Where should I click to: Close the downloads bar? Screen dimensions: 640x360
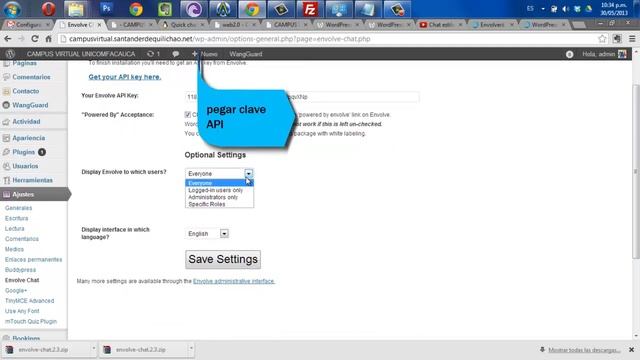point(631,350)
